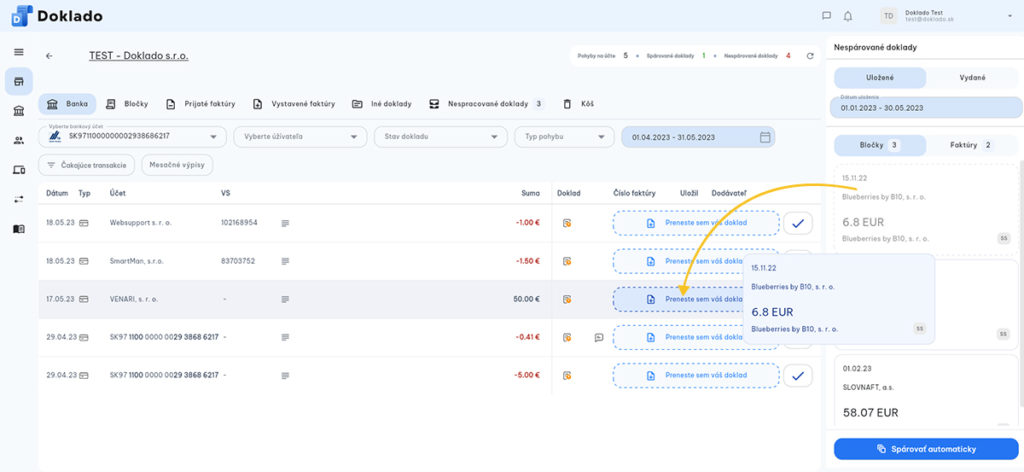Expand the Doklado Test user menu arrow

pyautogui.click(x=1010, y=16)
